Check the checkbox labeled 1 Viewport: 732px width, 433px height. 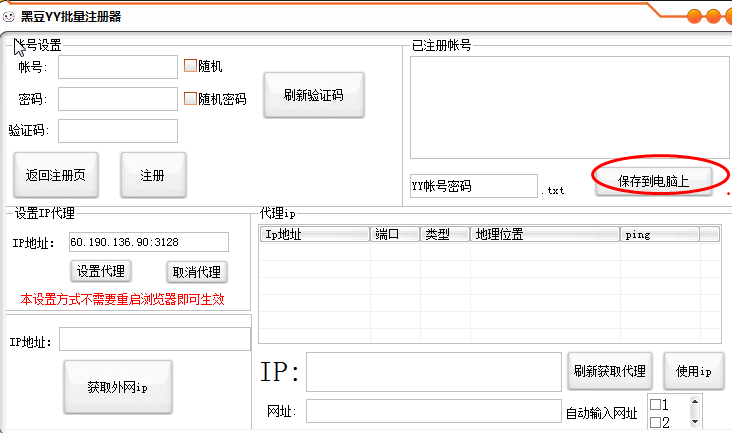(655, 405)
